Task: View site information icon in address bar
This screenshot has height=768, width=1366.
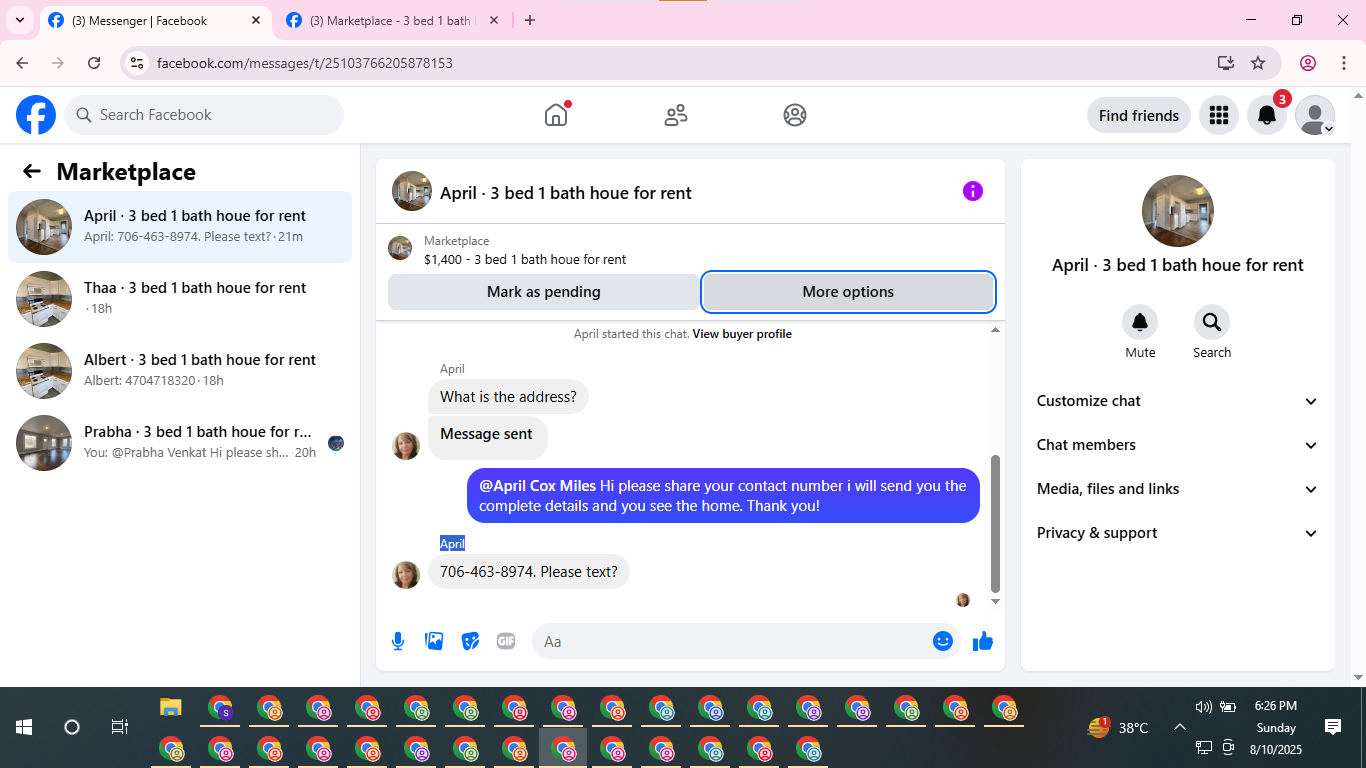Action: tap(138, 63)
